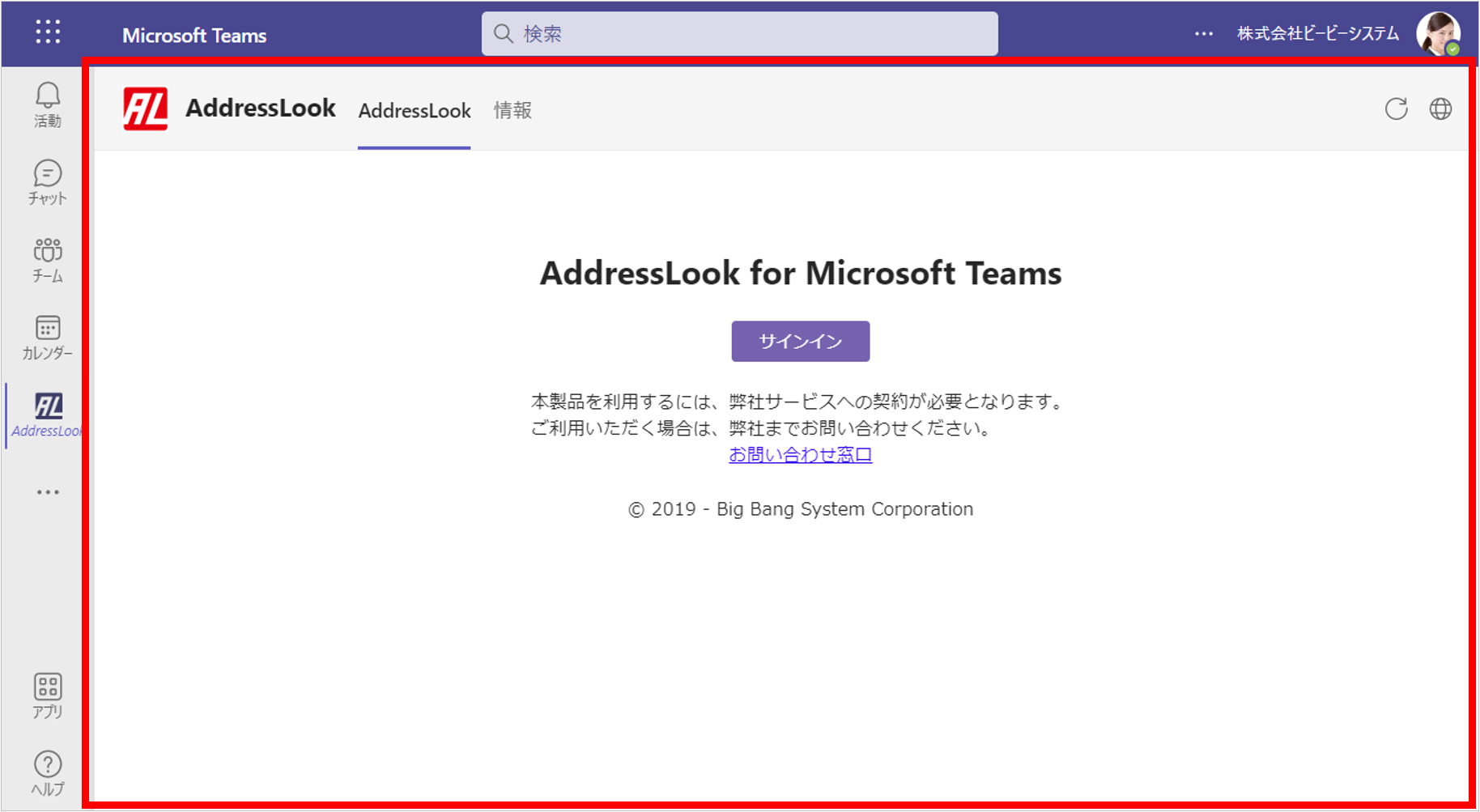Switch to the AddressLook tab
The height and width of the screenshot is (812, 1480).
coord(415,111)
